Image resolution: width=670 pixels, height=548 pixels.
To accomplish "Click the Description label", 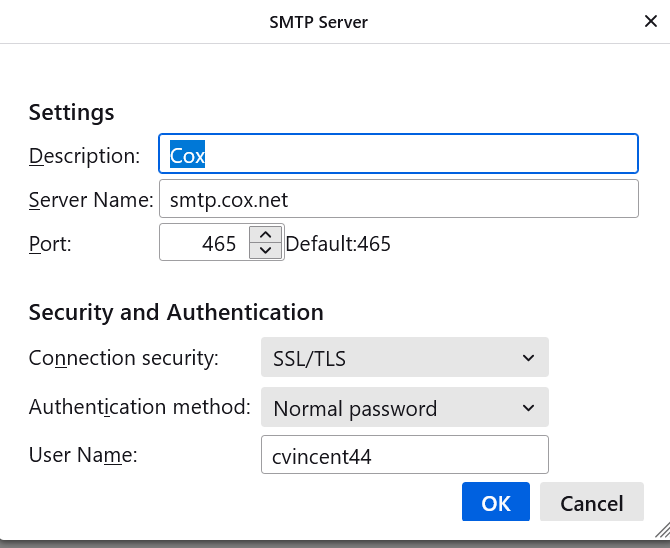I will click(x=84, y=156).
